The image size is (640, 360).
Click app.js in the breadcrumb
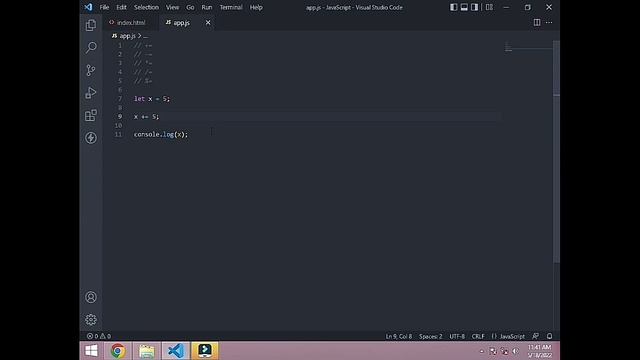point(127,36)
